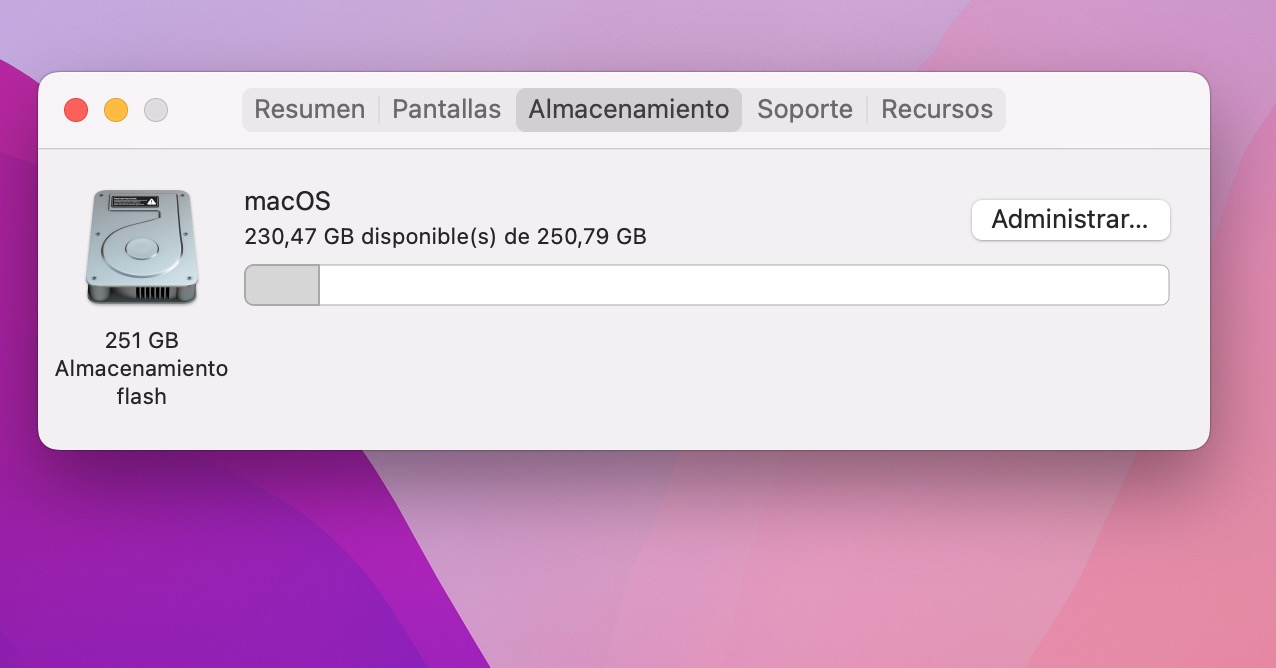Screen dimensions: 1276x668
Task: Click the 251 GB capacity label
Action: [141, 340]
